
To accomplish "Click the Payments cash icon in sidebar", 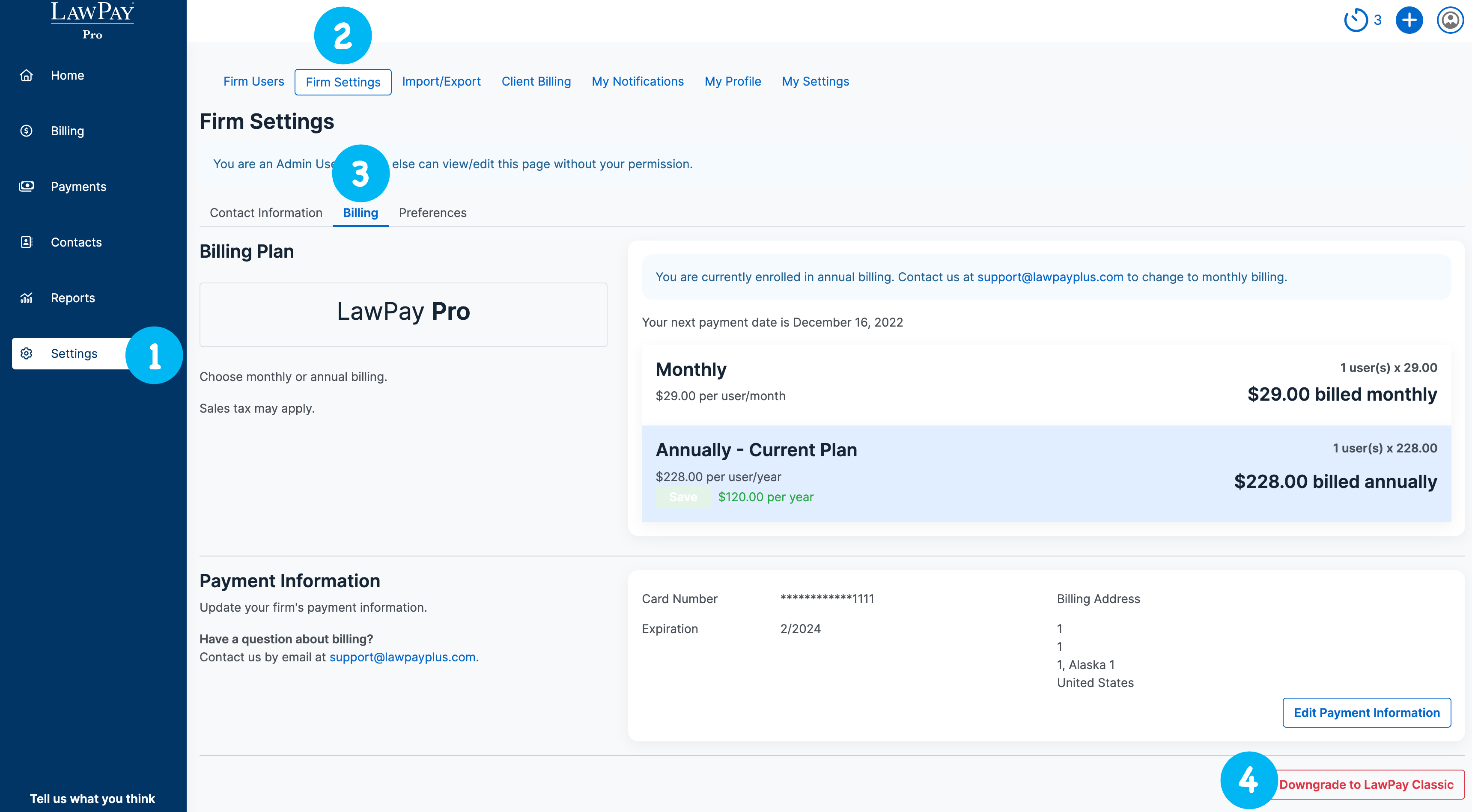I will (x=26, y=186).
